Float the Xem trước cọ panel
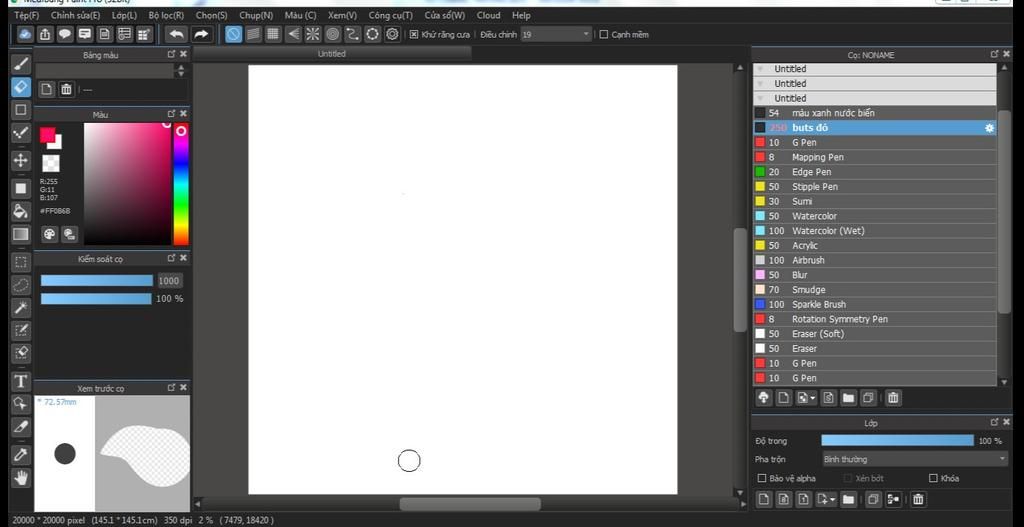The width and height of the screenshot is (1024, 527). [172, 387]
